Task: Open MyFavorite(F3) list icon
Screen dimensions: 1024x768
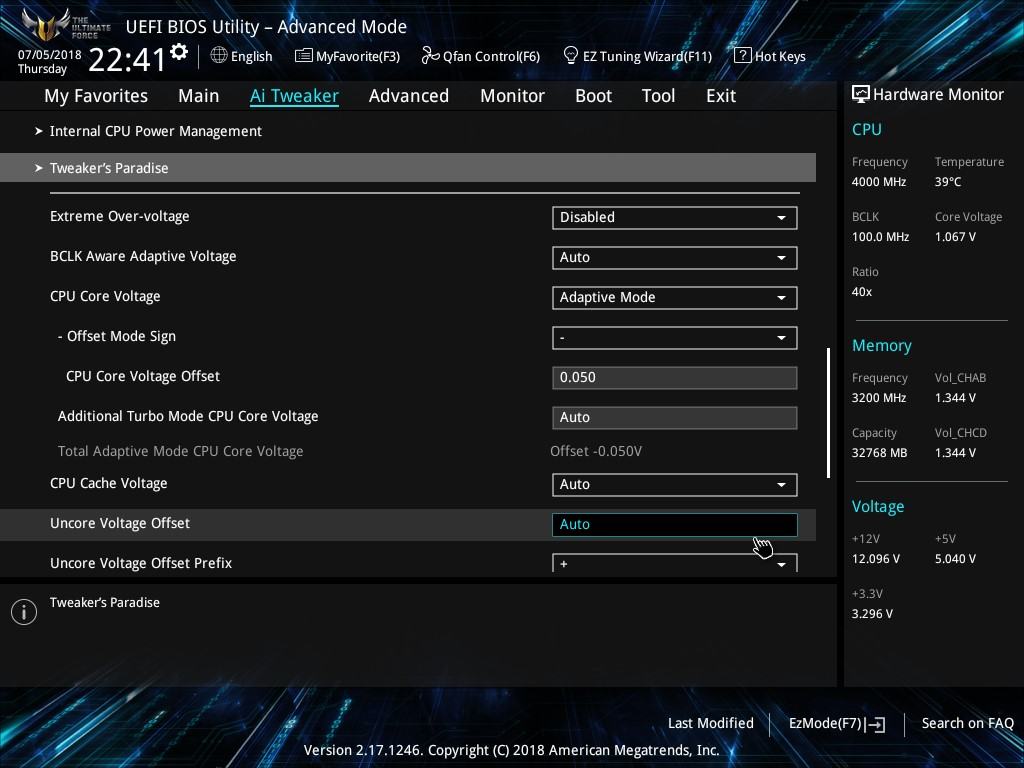Action: (x=303, y=56)
